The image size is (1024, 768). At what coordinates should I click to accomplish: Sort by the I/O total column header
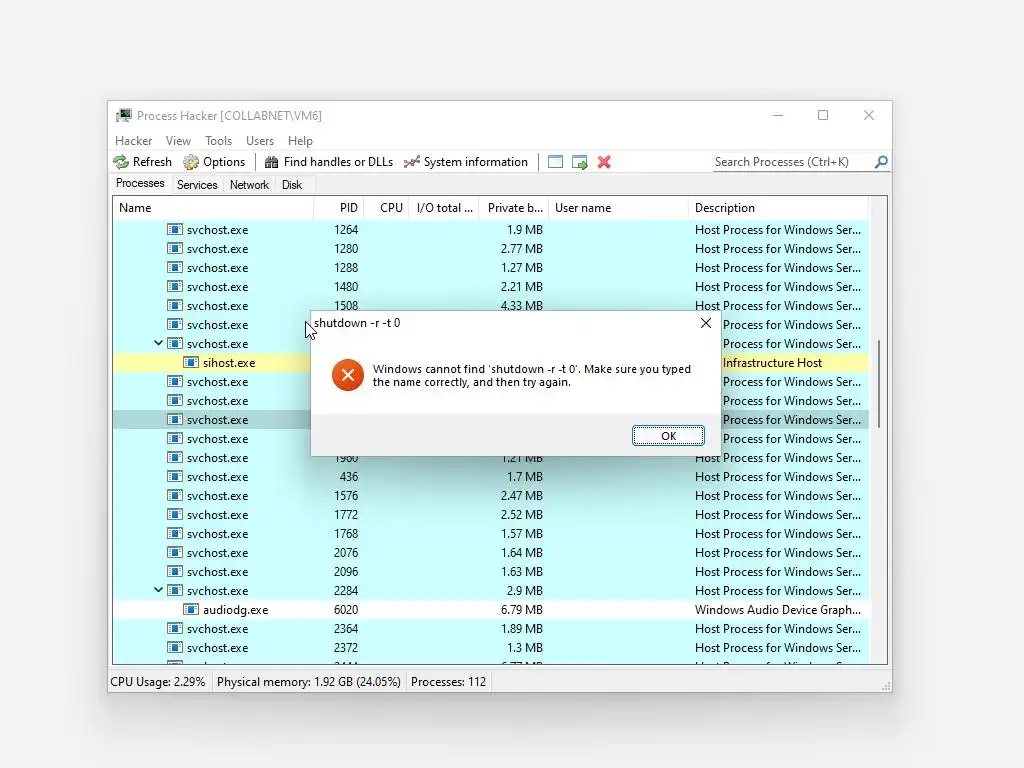coord(444,208)
